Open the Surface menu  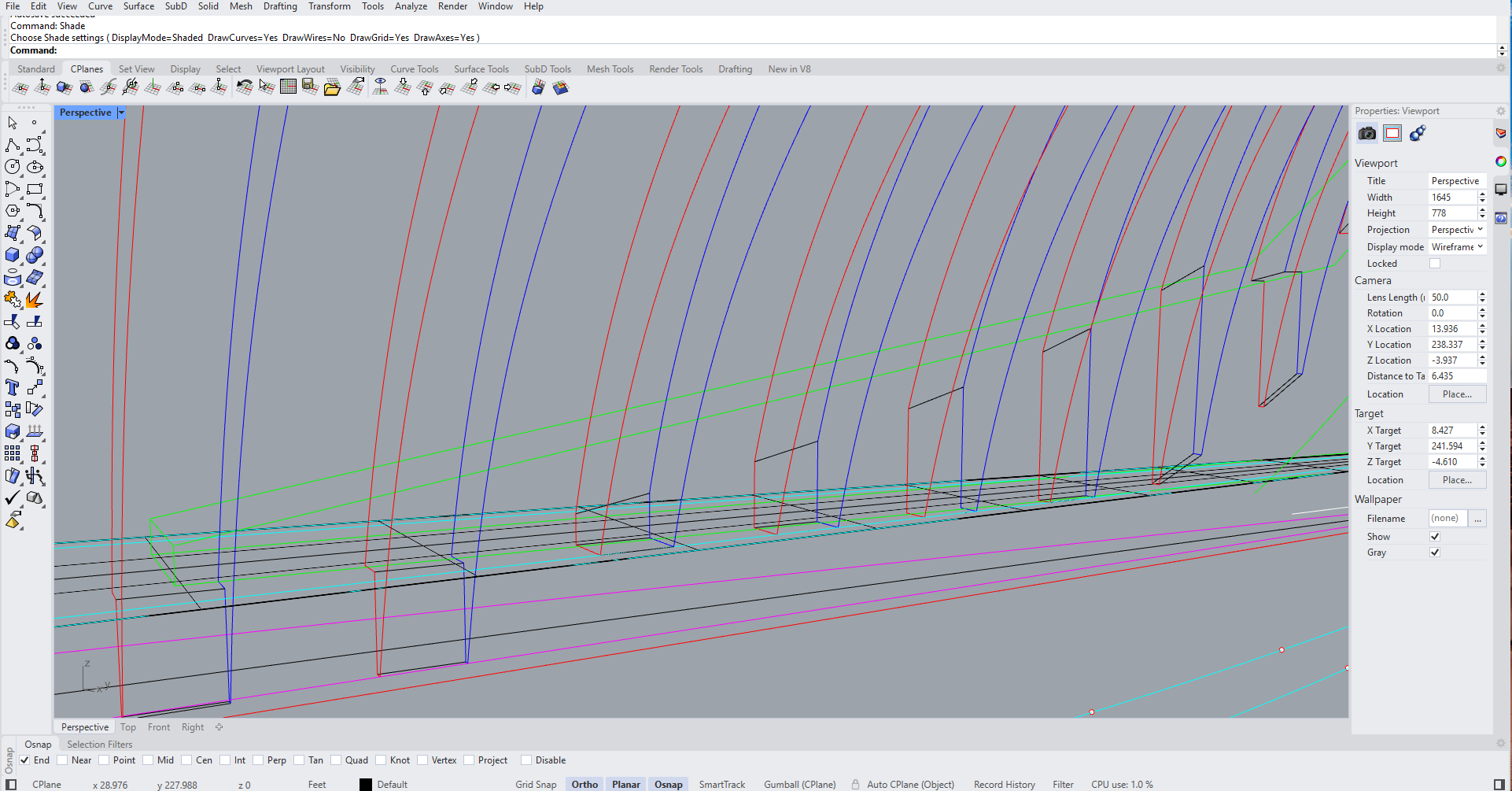point(138,6)
